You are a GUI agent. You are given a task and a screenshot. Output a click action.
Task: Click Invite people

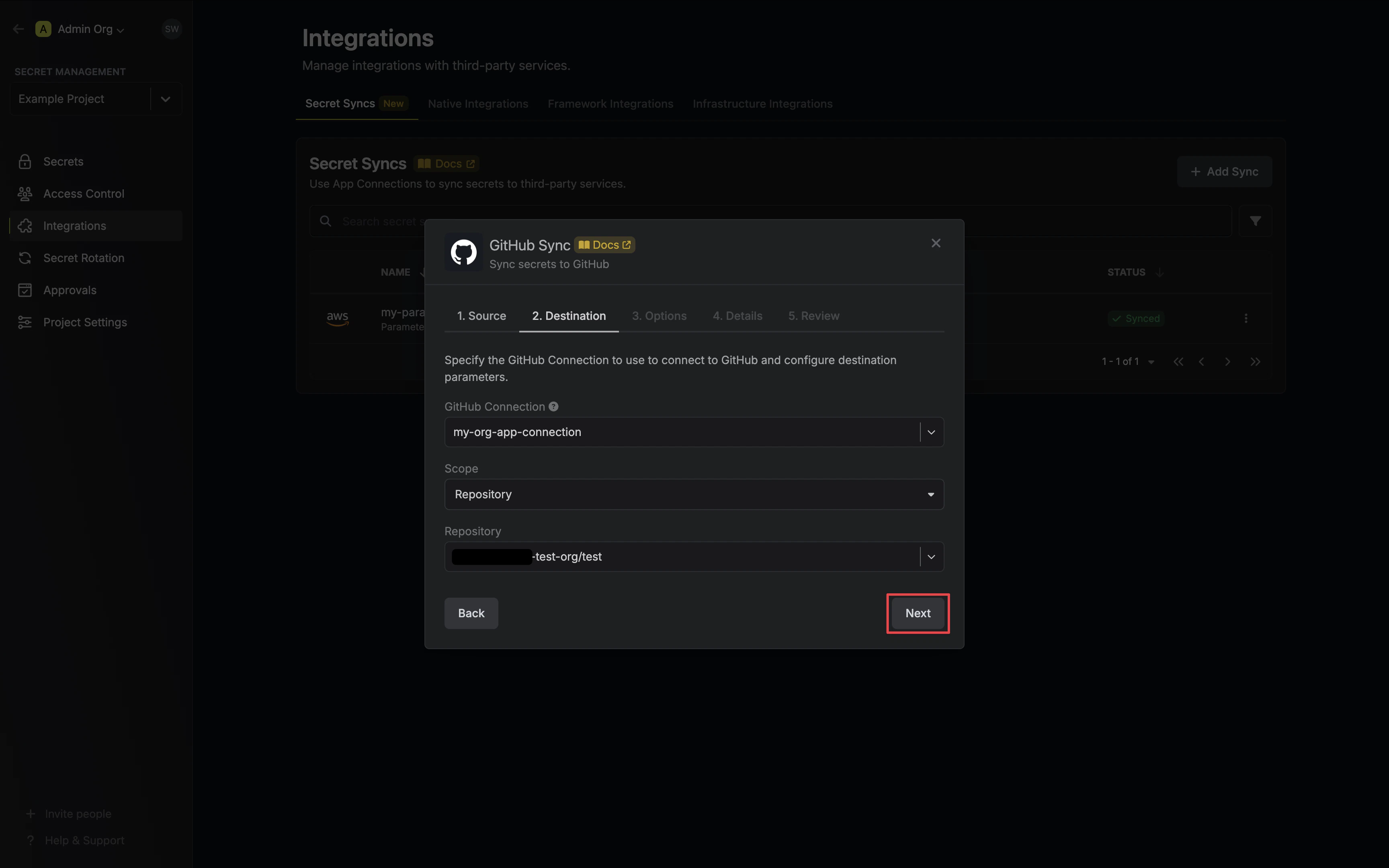[x=69, y=813]
